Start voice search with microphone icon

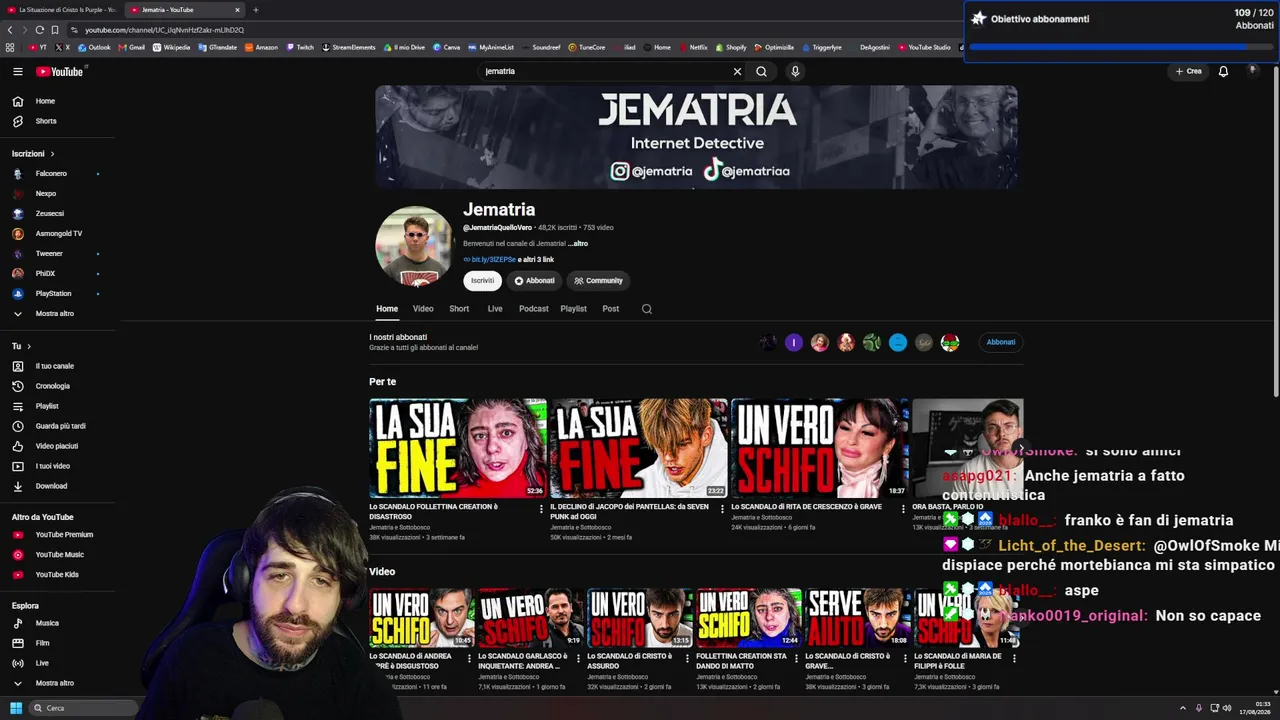(x=795, y=71)
